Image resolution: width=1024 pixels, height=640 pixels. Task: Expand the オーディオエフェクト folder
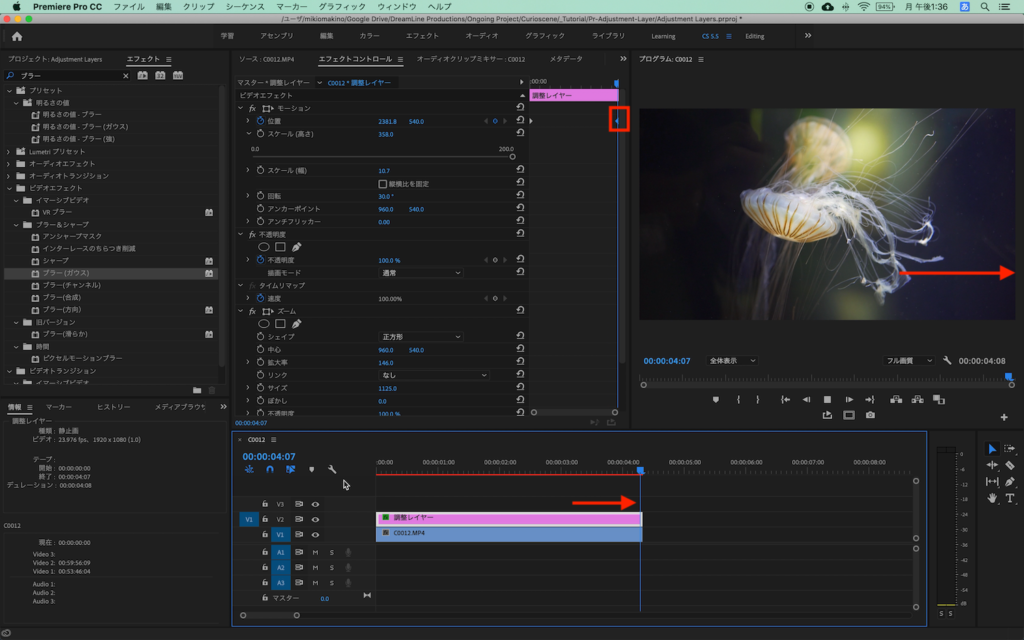9,163
